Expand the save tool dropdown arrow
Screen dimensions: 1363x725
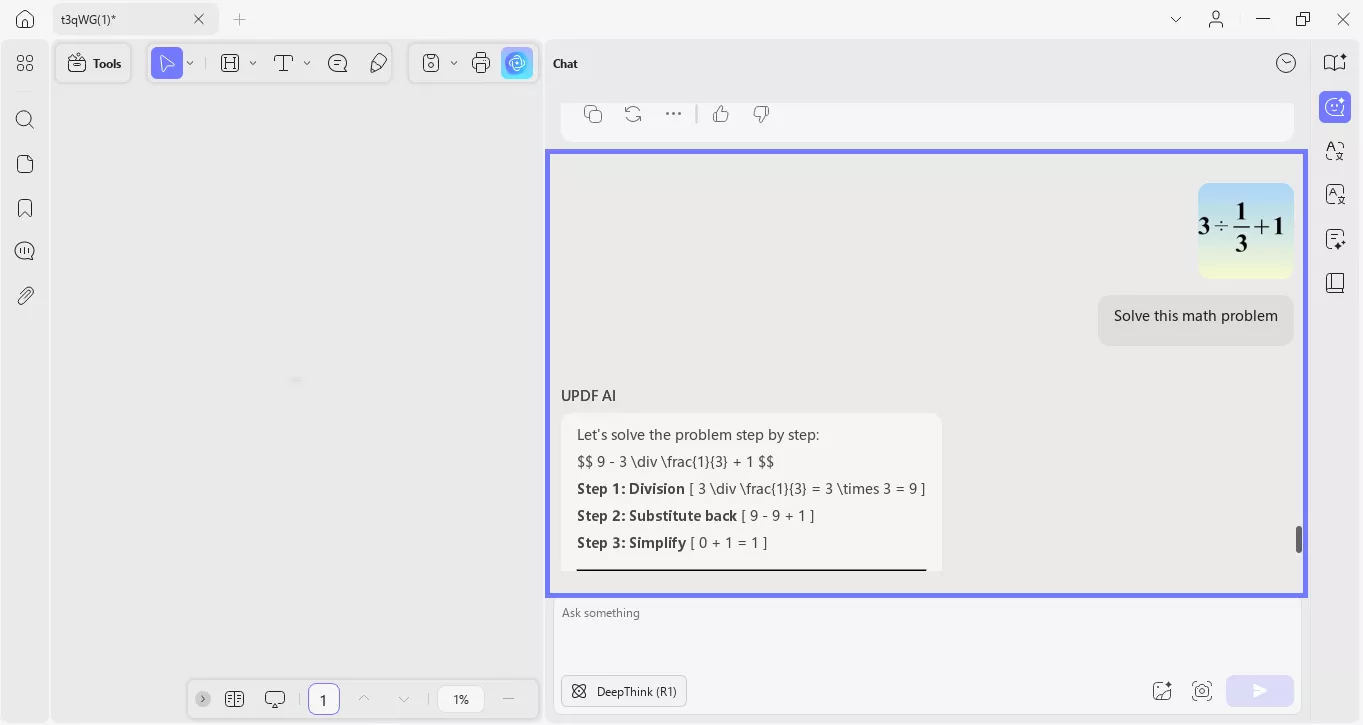[454, 62]
